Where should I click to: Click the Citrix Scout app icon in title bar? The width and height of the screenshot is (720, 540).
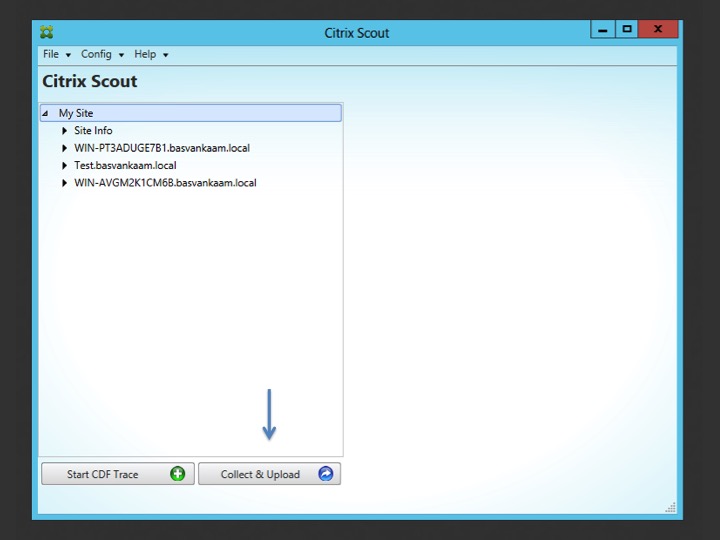coord(46,32)
